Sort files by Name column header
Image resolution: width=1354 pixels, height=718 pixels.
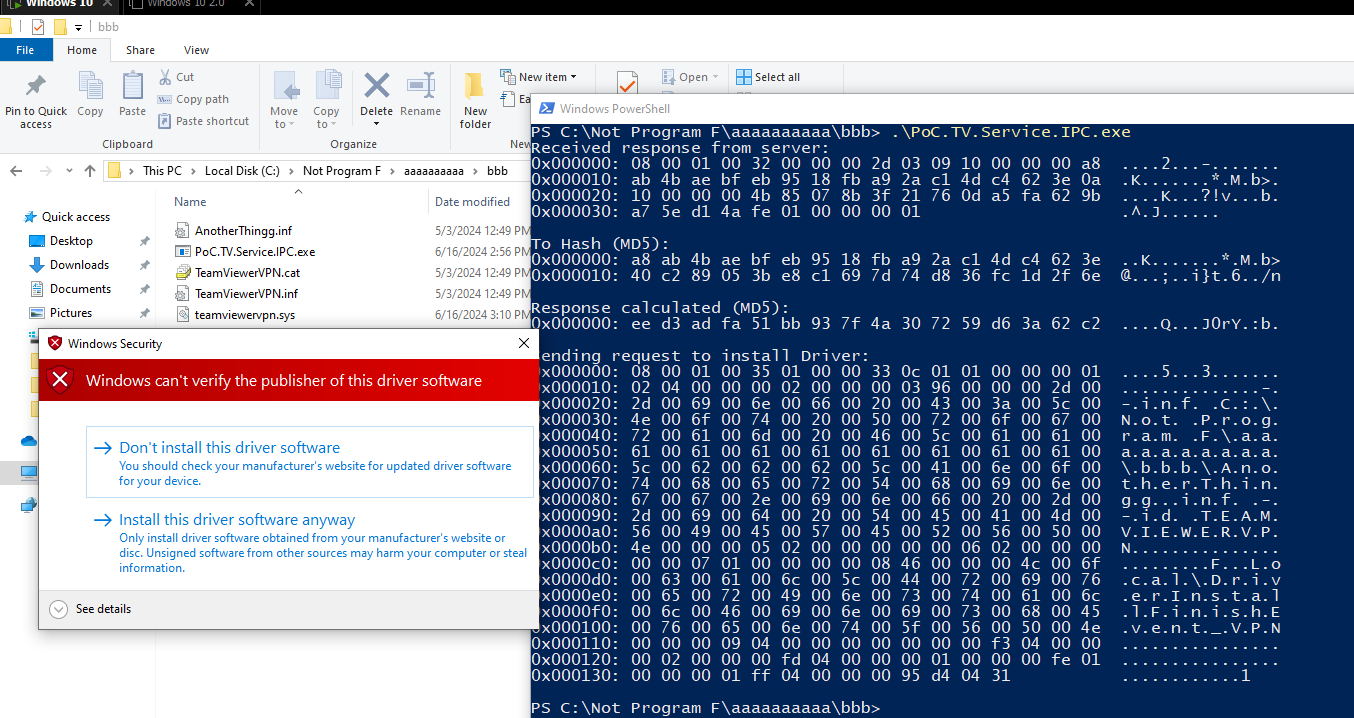pyautogui.click(x=191, y=201)
